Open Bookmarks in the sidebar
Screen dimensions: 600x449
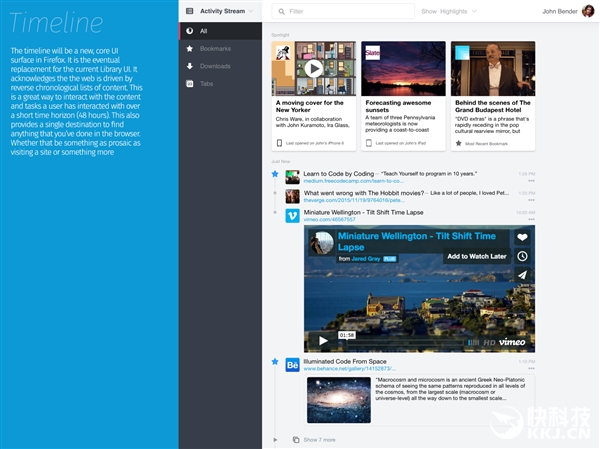215,48
